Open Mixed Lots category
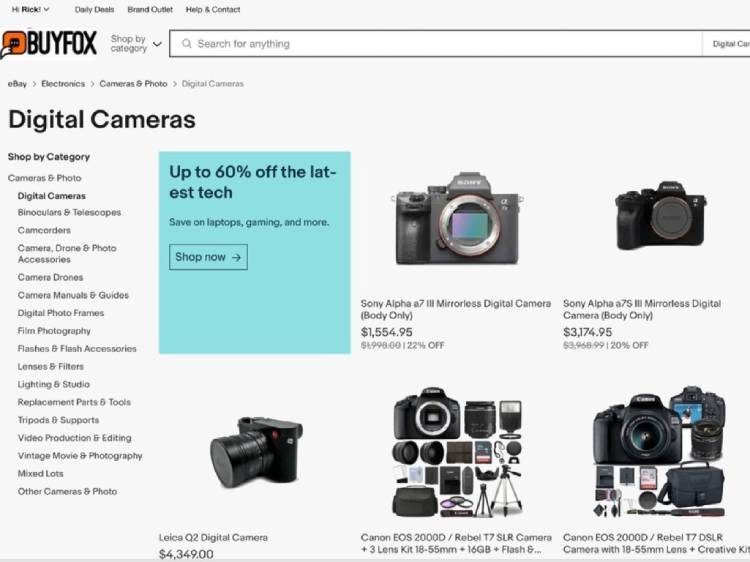Image resolution: width=750 pixels, height=562 pixels. (x=41, y=474)
